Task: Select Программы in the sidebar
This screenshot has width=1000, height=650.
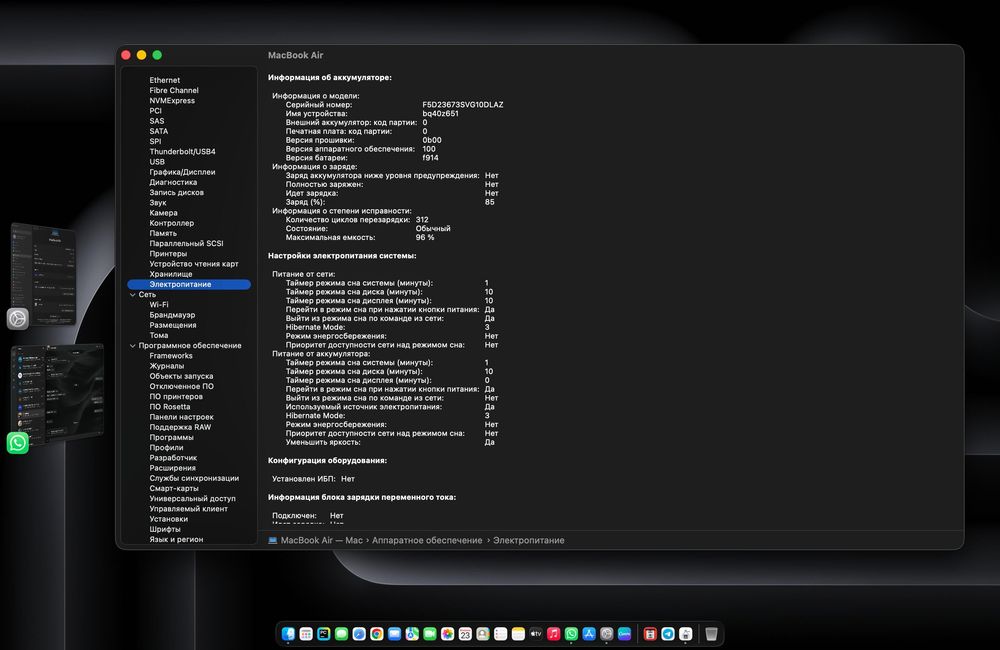Action: (x=172, y=438)
